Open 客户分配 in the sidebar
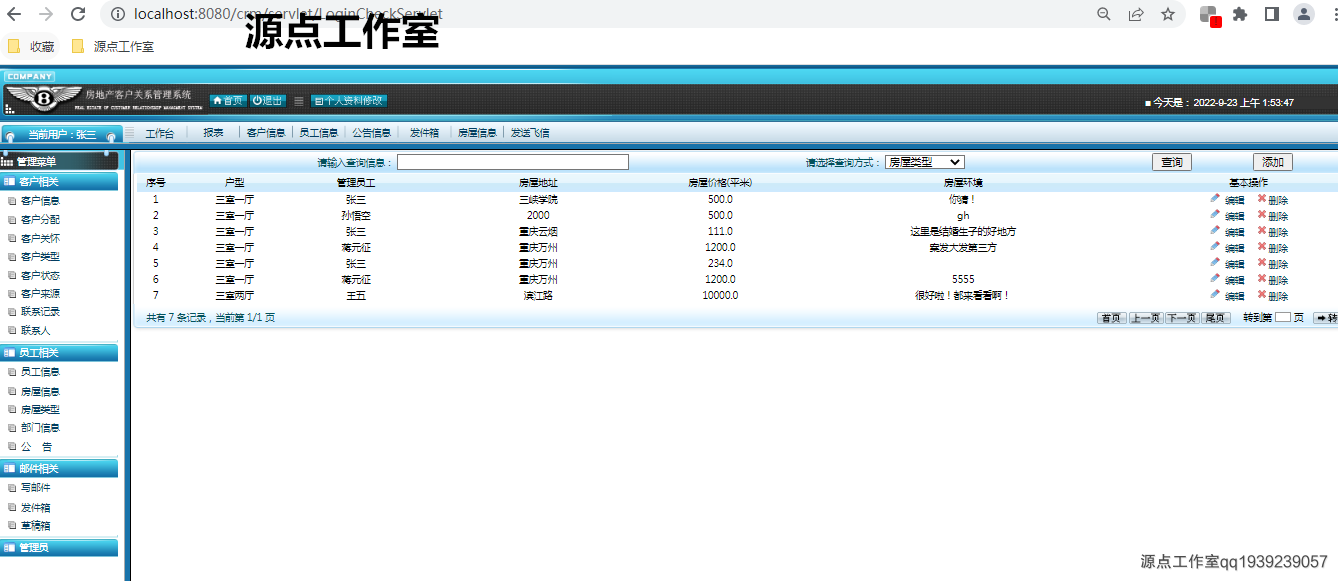The width and height of the screenshot is (1338, 581). pos(40,219)
